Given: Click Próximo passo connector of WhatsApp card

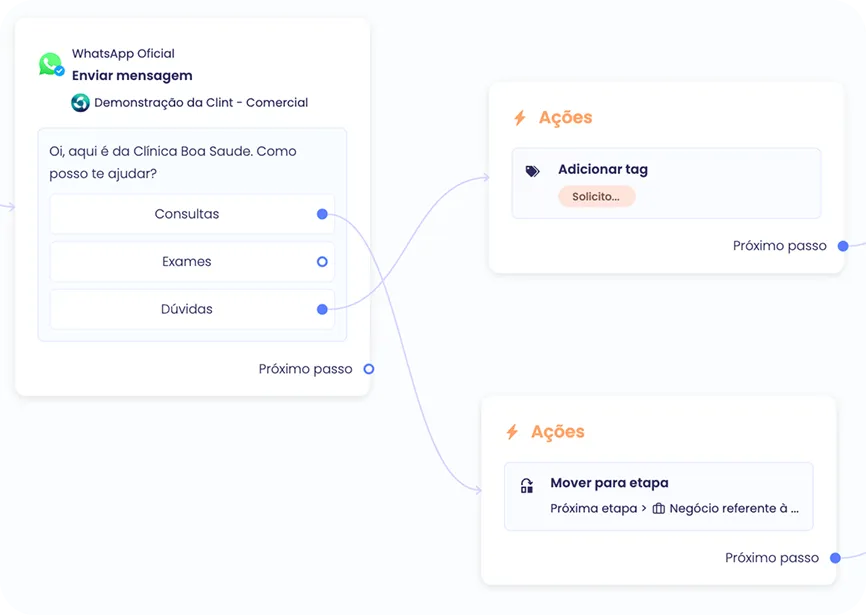Looking at the screenshot, I should tap(369, 369).
